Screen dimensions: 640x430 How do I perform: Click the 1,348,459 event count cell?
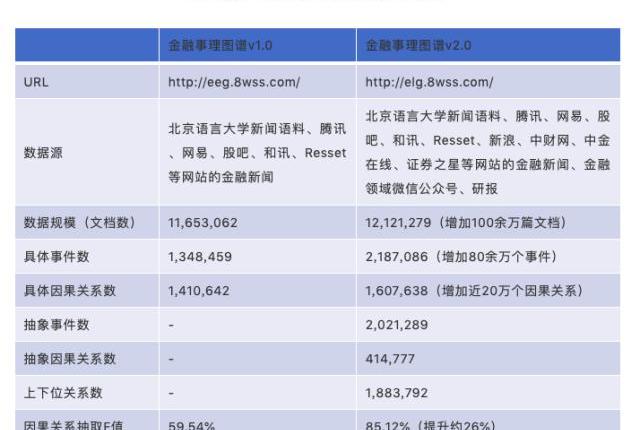(200, 257)
